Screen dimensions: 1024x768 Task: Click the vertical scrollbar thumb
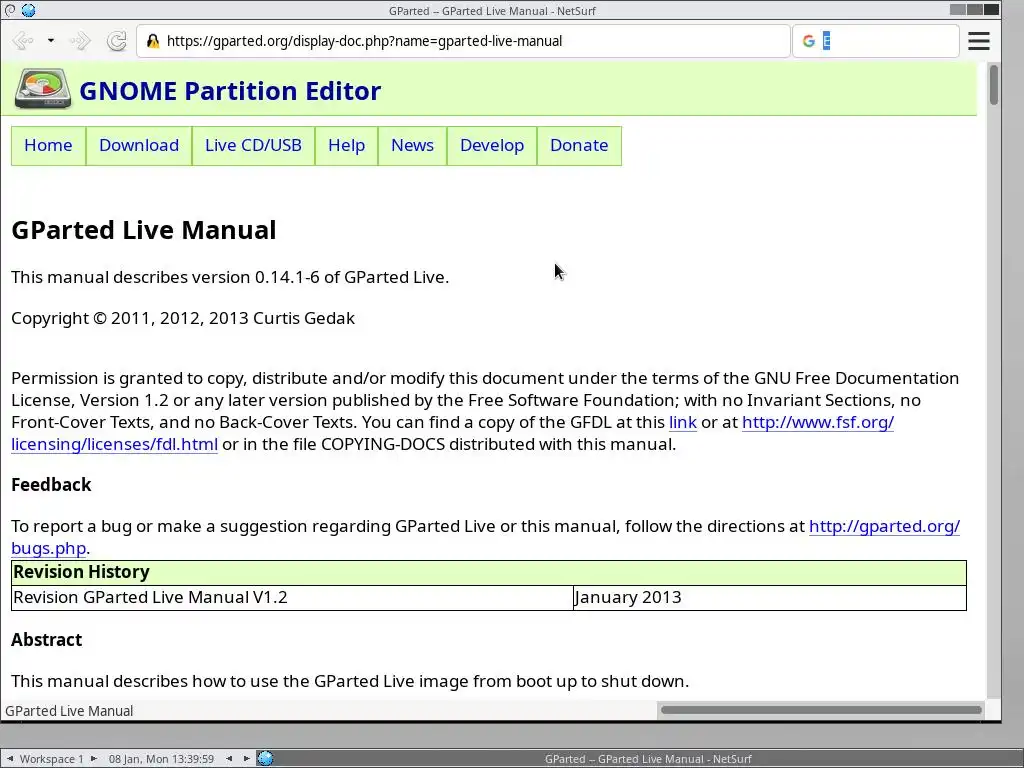pos(994,85)
